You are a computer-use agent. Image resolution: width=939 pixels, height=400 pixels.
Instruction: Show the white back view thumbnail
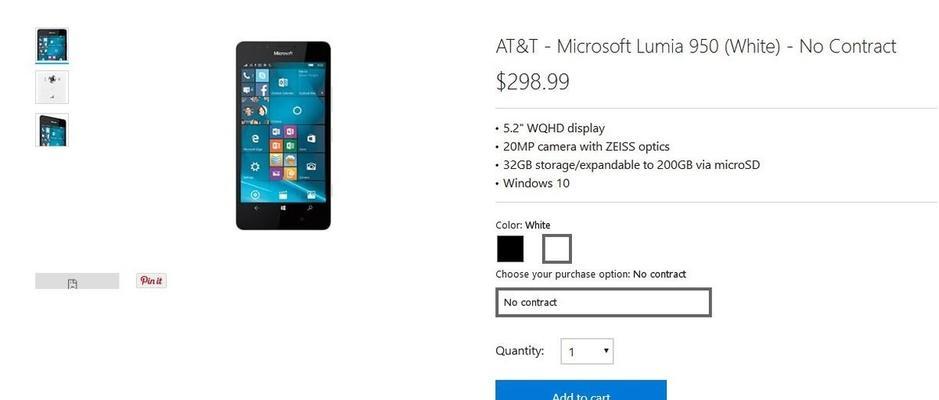pyautogui.click(x=52, y=87)
